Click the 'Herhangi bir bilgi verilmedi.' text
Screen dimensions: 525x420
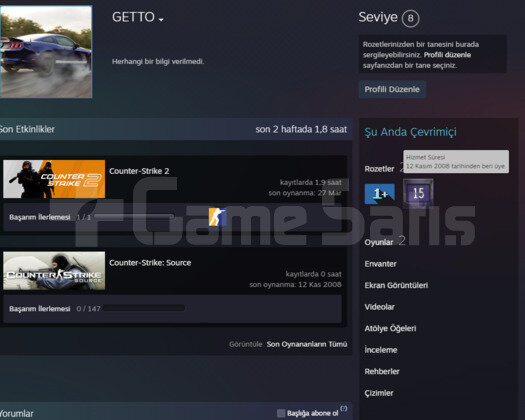point(158,62)
